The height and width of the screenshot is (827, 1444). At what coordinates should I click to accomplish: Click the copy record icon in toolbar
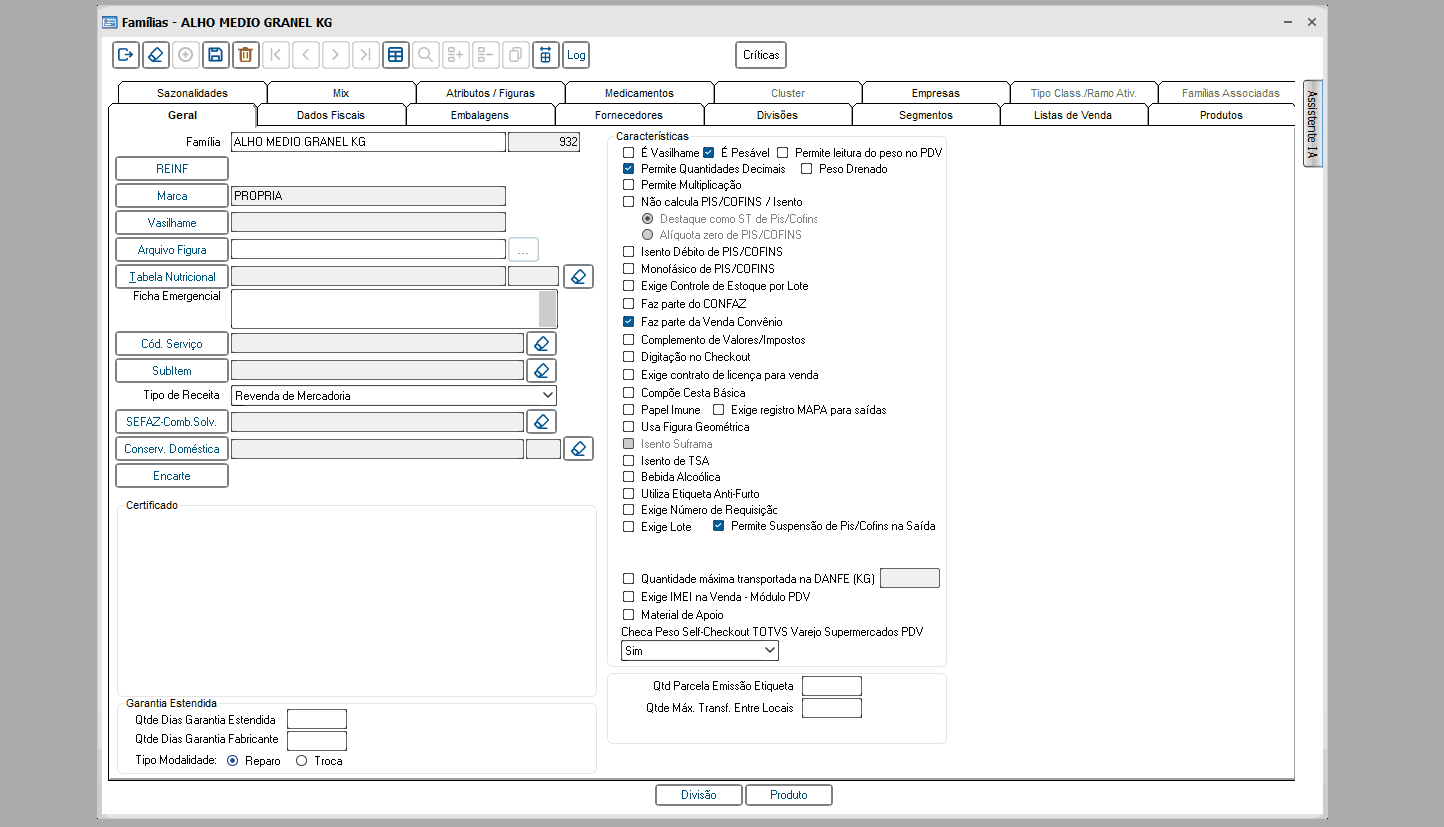point(516,55)
